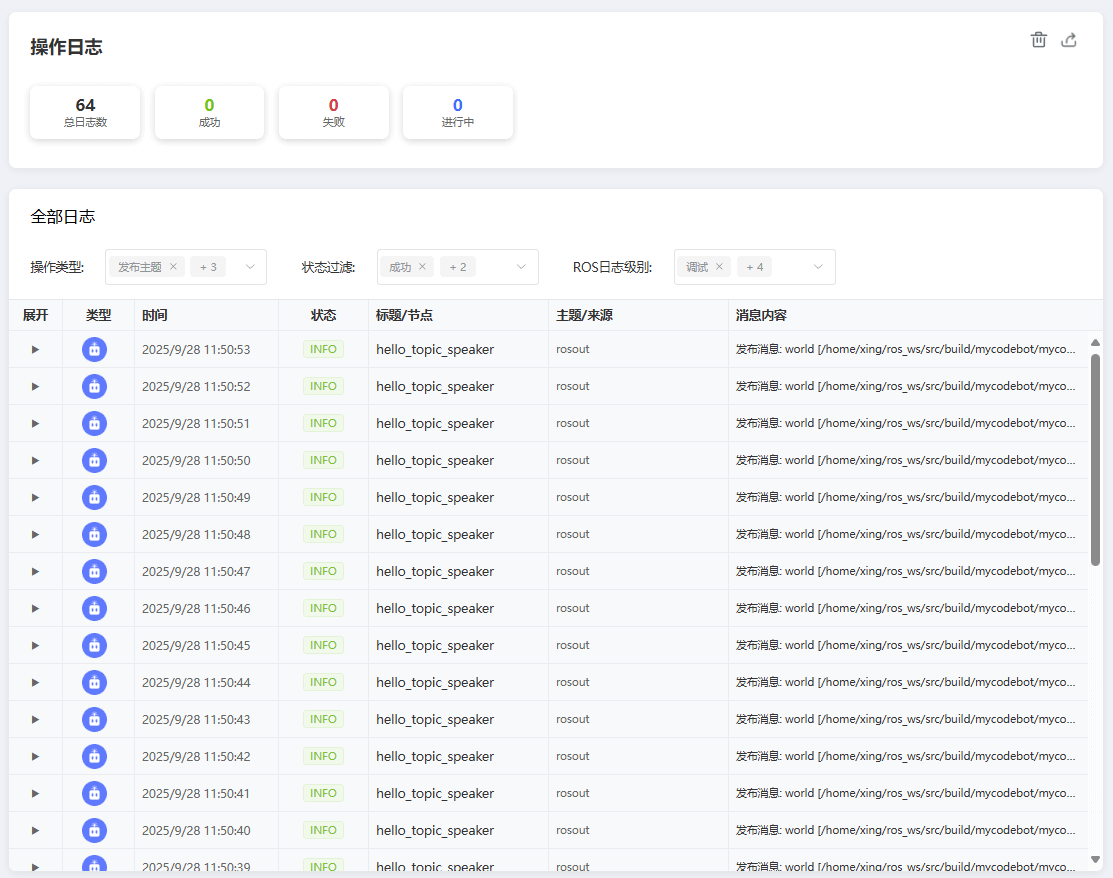Click the 总日志数 64 stat card
This screenshot has height=878, width=1113.
85,112
